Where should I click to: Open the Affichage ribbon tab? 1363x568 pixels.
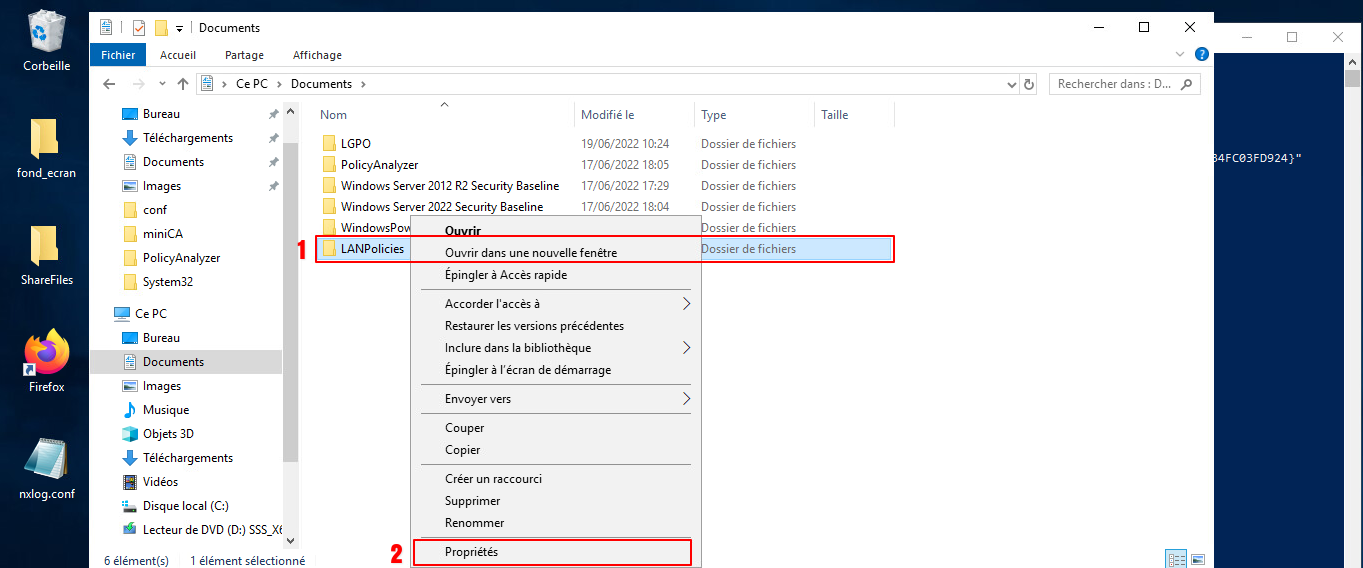click(x=317, y=55)
